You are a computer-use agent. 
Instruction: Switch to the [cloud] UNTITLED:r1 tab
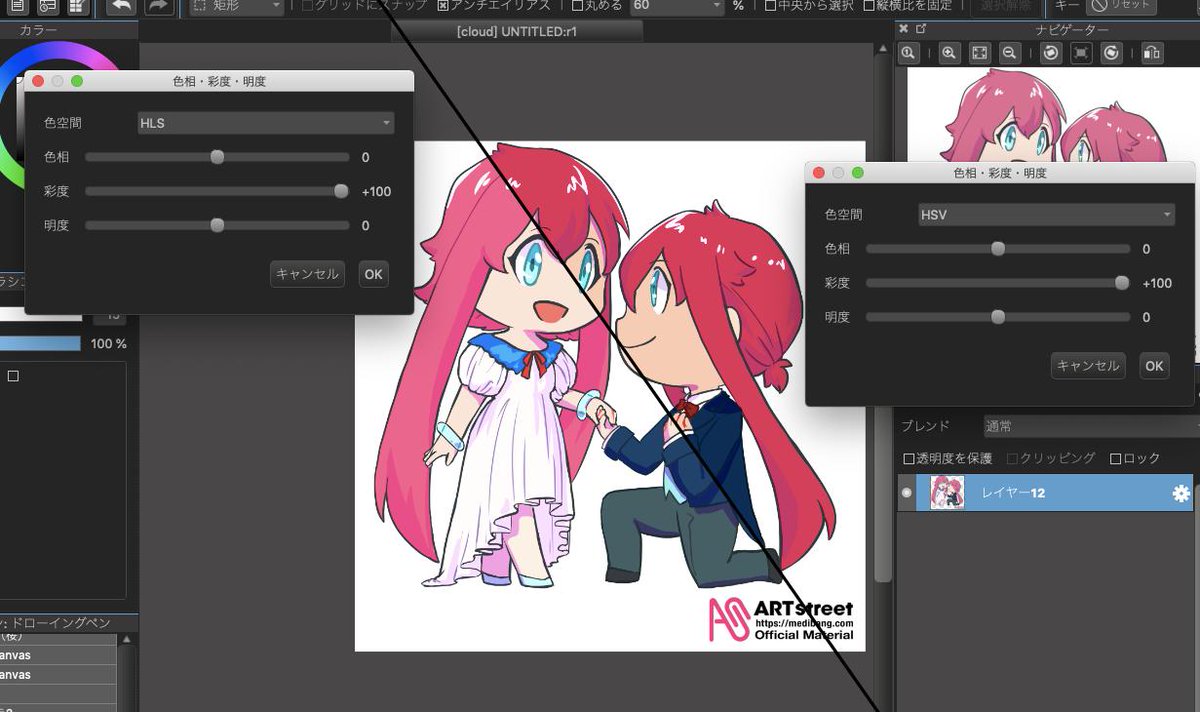click(516, 31)
